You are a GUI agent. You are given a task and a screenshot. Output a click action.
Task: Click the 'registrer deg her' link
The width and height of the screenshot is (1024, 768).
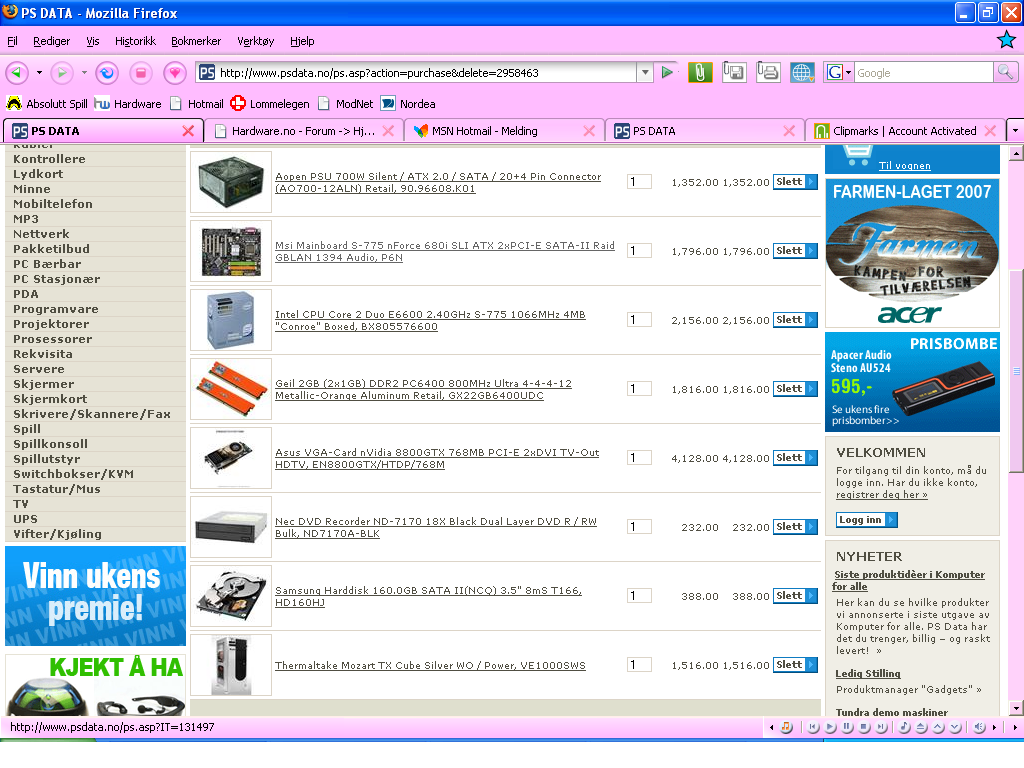(882, 495)
